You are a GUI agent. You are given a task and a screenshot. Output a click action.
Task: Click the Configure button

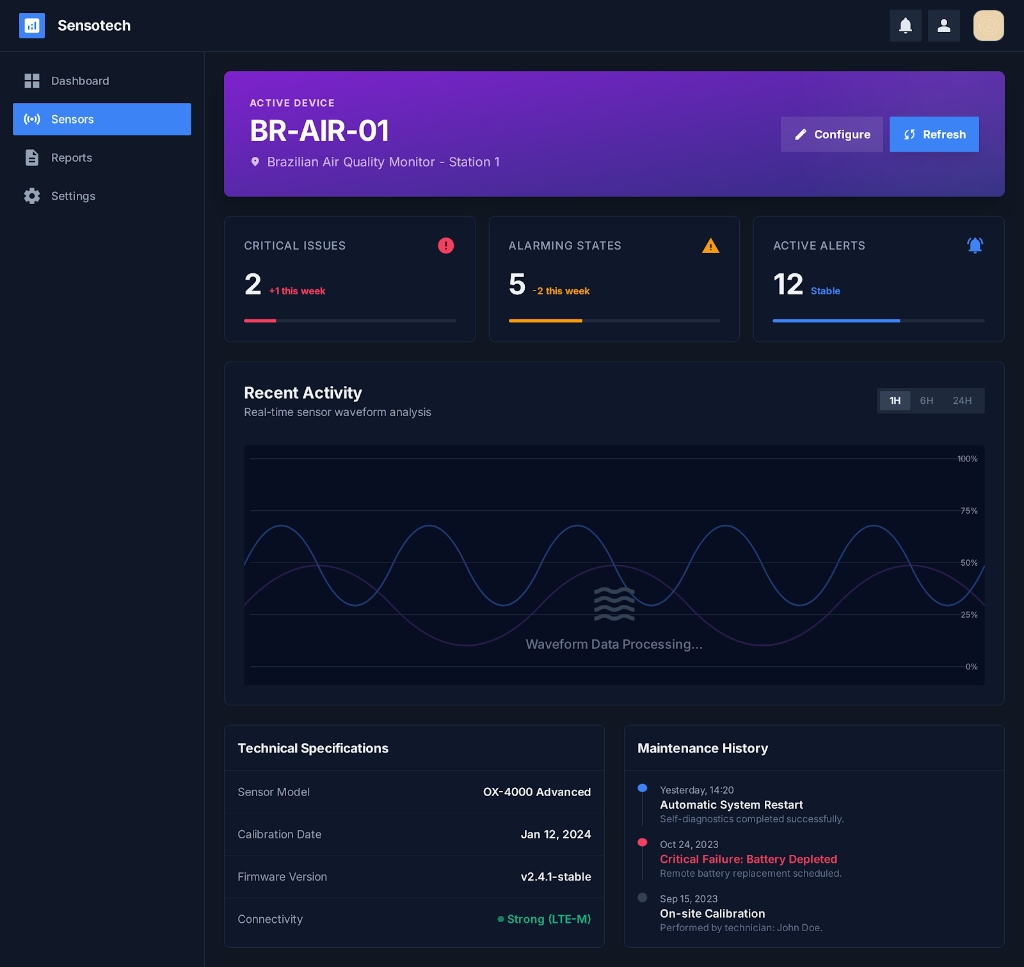pyautogui.click(x=831, y=135)
